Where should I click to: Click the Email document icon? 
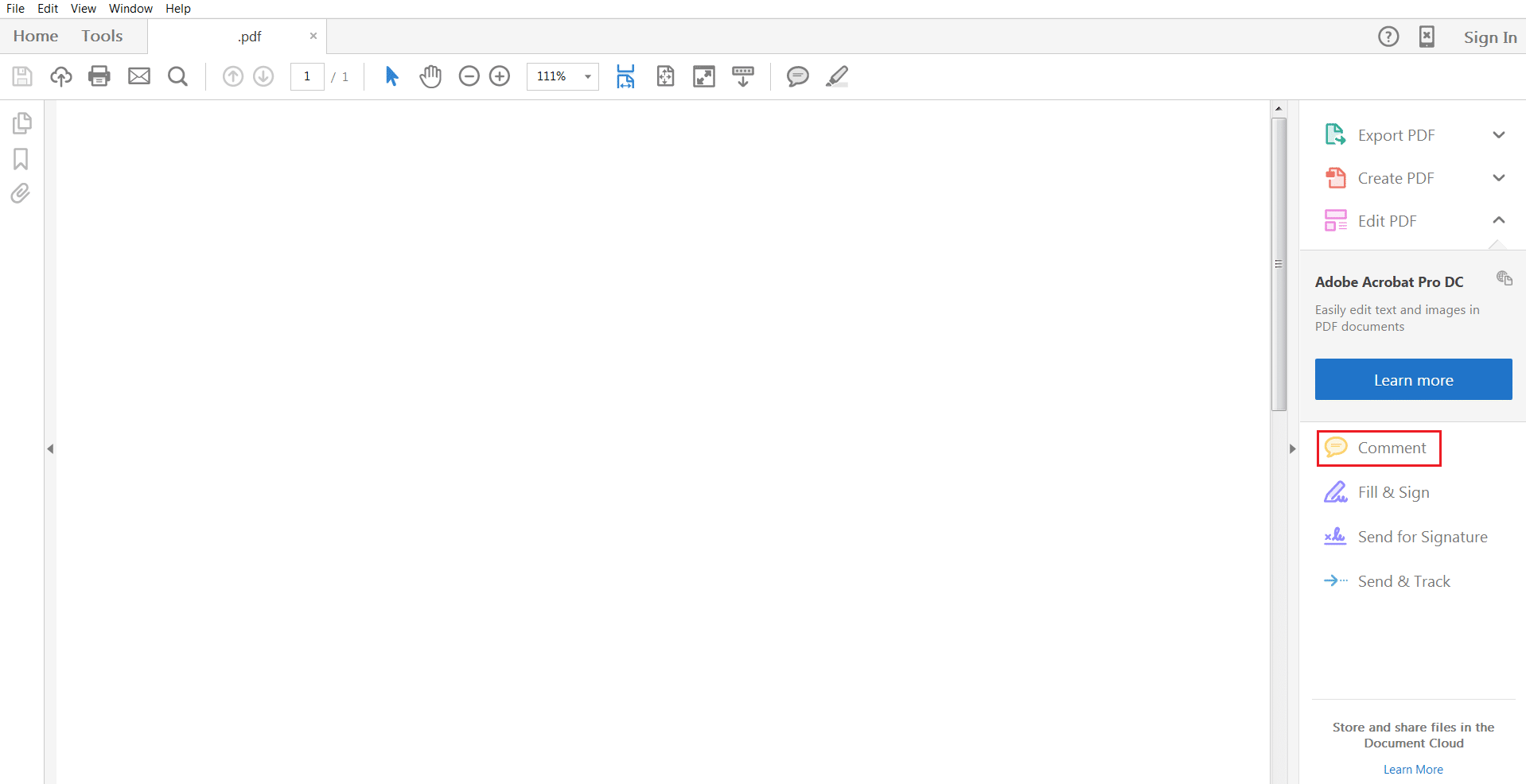pyautogui.click(x=138, y=76)
